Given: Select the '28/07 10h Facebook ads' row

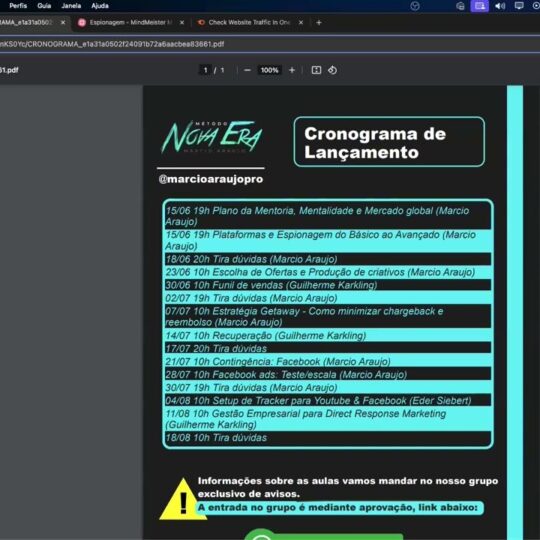Looking at the screenshot, I should (328, 374).
